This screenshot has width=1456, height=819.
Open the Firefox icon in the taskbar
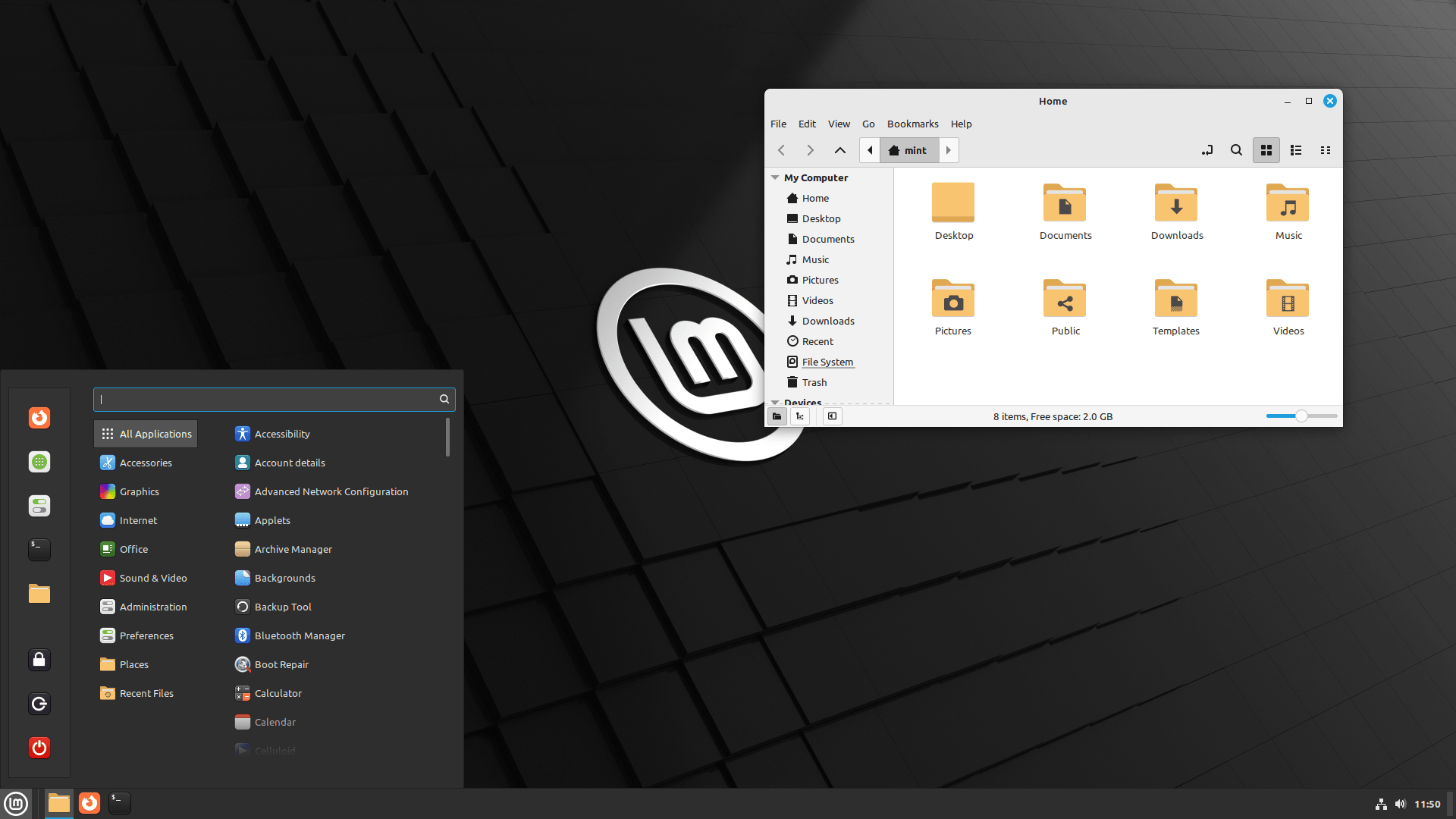tap(90, 802)
